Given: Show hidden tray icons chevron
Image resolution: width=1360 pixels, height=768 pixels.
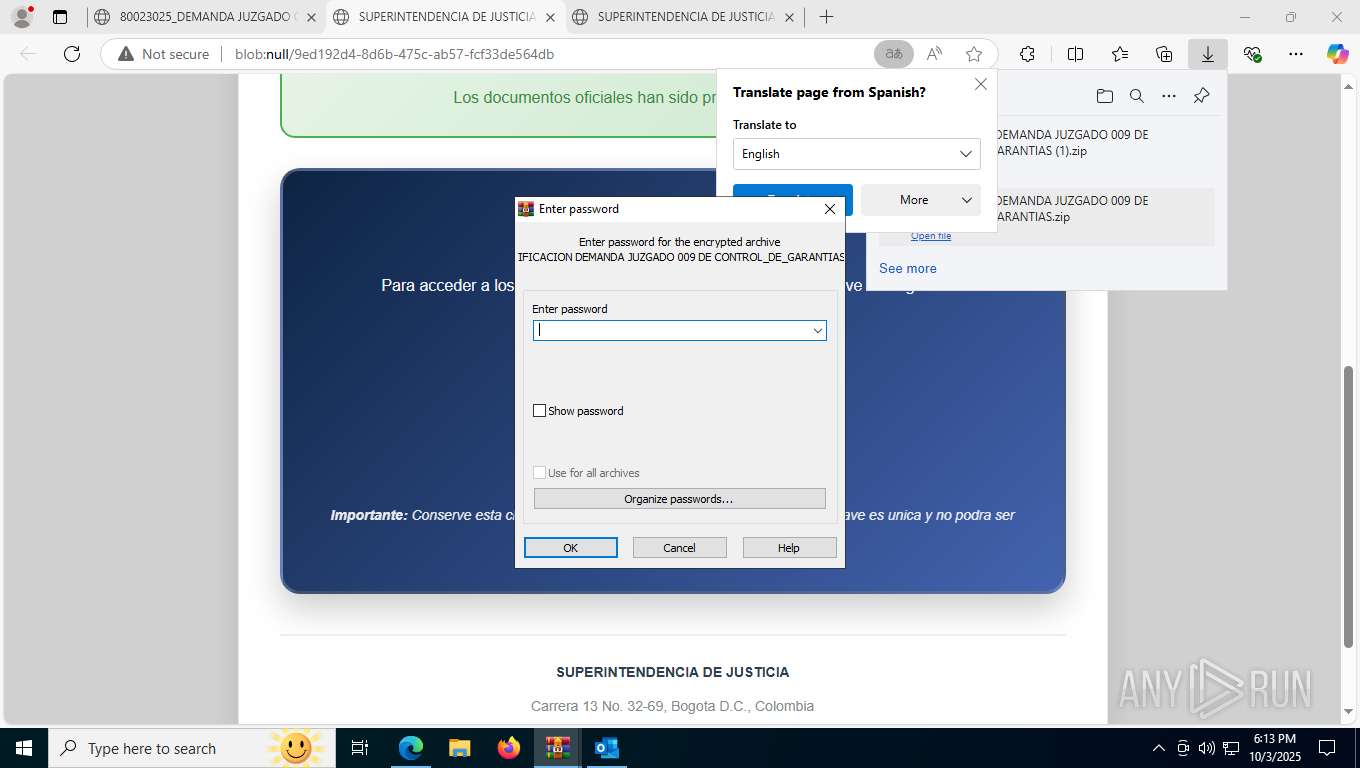Looking at the screenshot, I should coord(1159,748).
